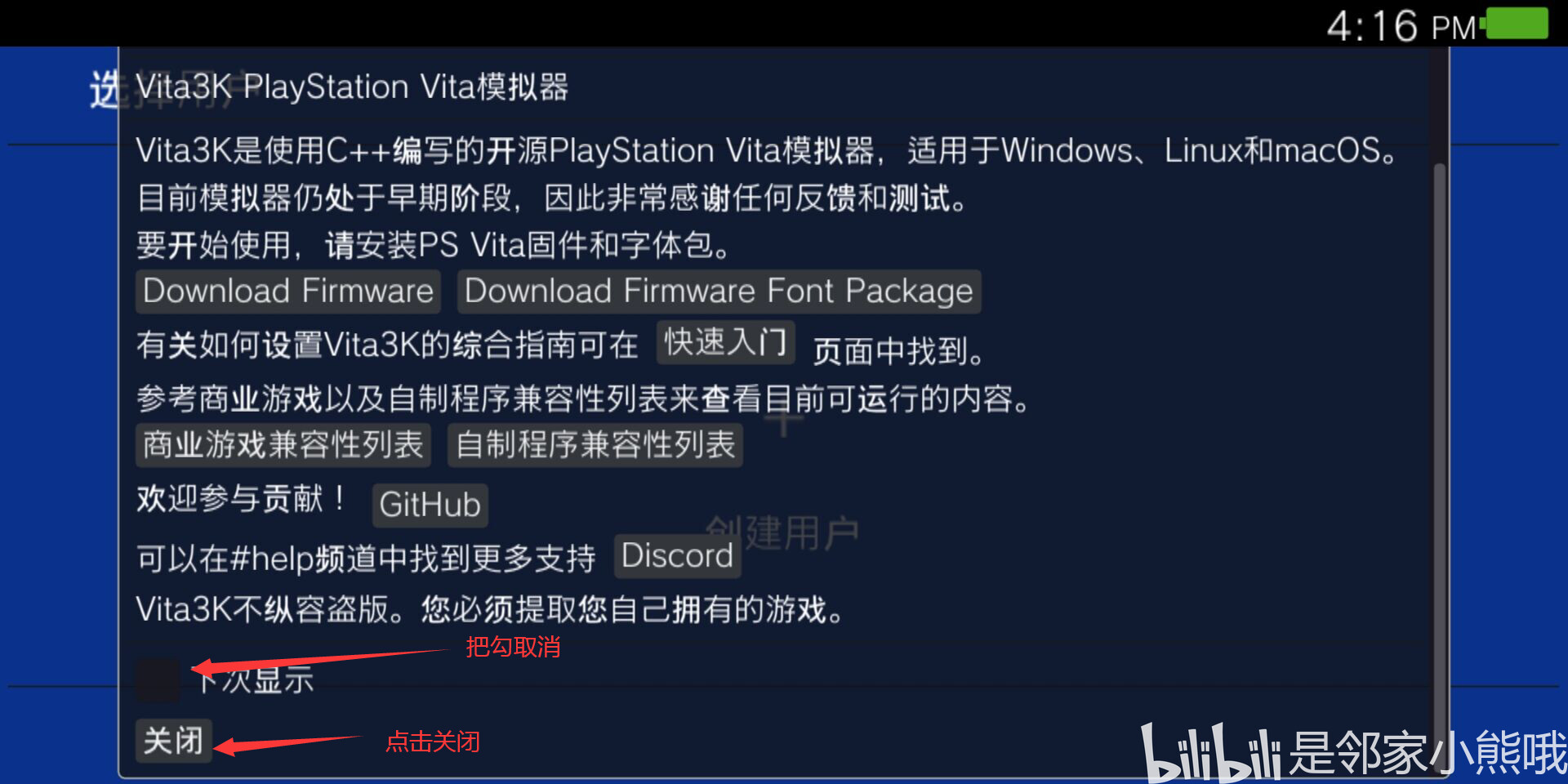
Task: Click the Vita3K PlayStation Vita模拟器 dialog title
Action: pos(352,87)
